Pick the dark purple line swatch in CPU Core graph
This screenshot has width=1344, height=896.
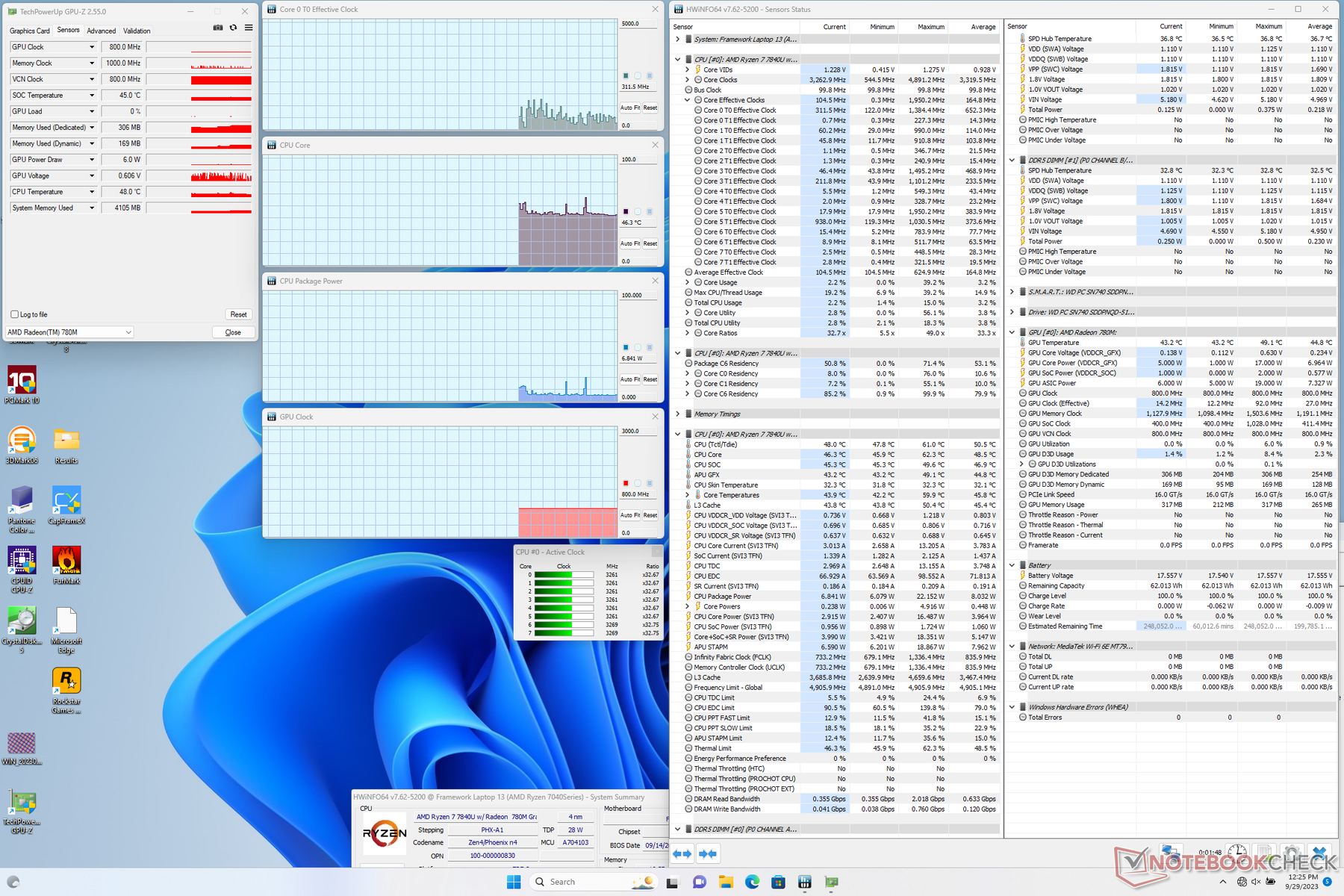click(626, 211)
